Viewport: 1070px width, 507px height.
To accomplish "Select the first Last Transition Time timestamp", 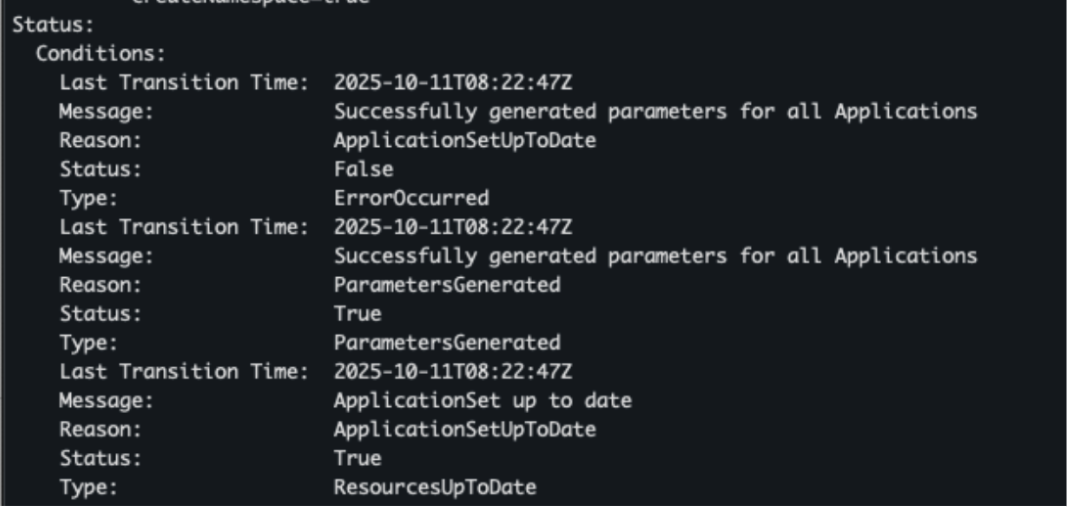I will pyautogui.click(x=453, y=82).
